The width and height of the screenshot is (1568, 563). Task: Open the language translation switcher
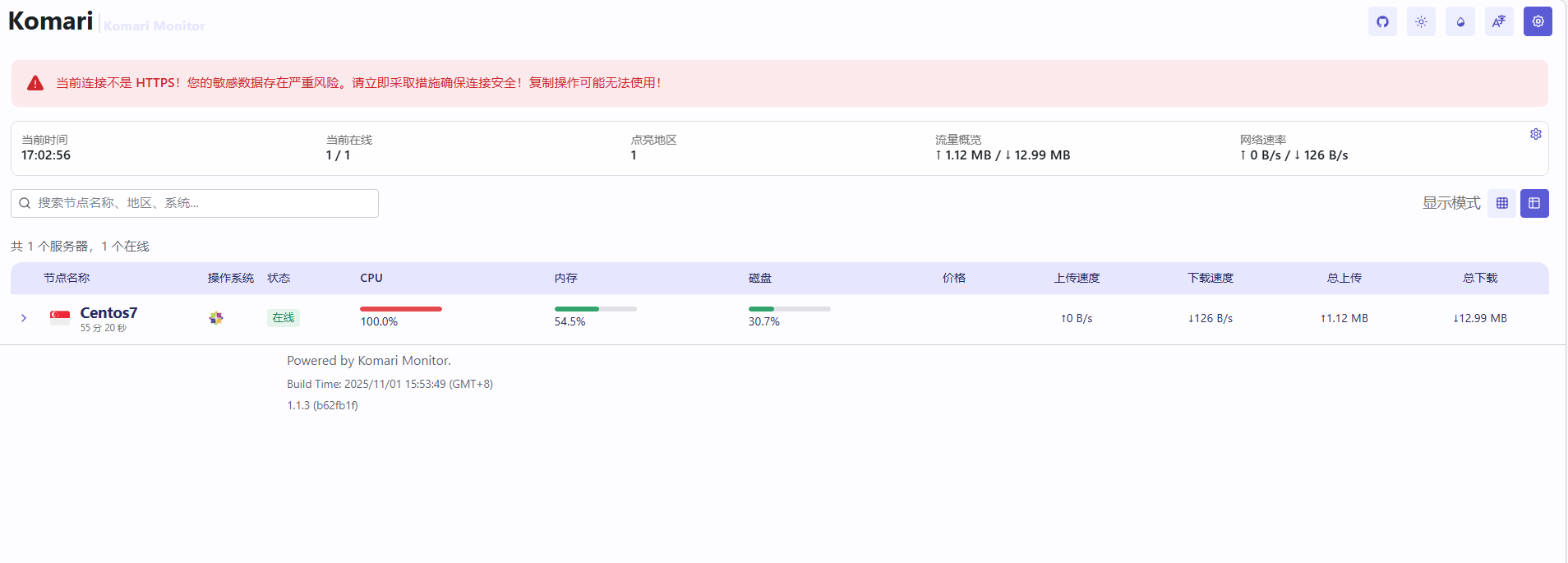click(x=1499, y=22)
